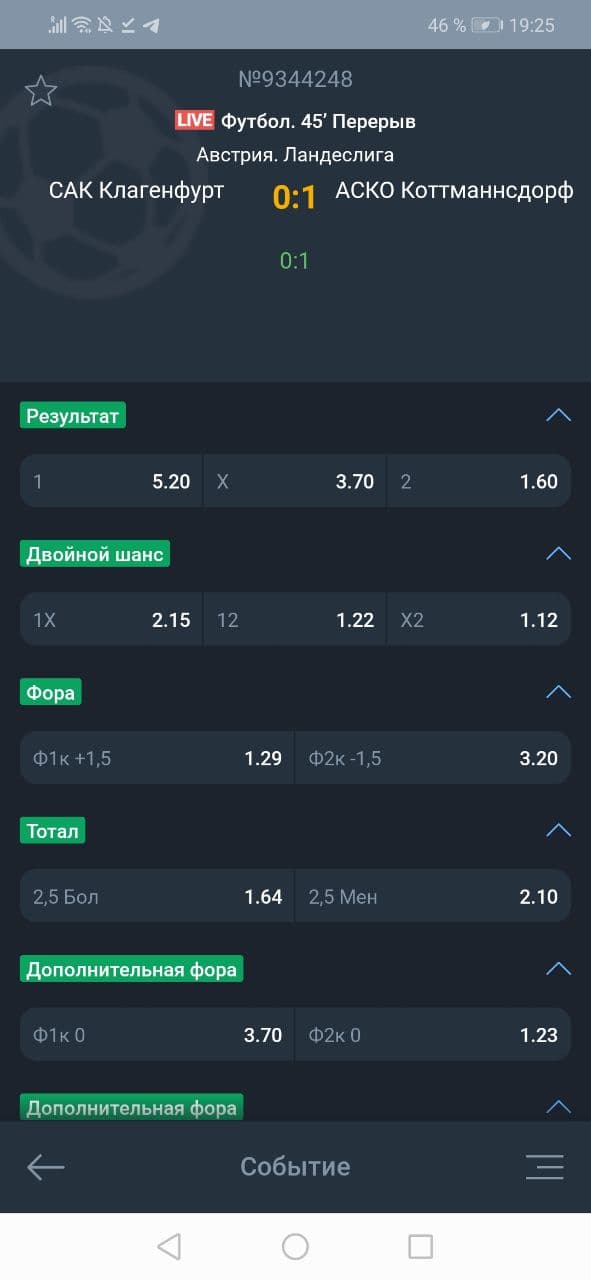Viewport: 591px width, 1280px height.
Task: Choose handicap Ф1к +1,5 at 1.29
Action: click(157, 758)
